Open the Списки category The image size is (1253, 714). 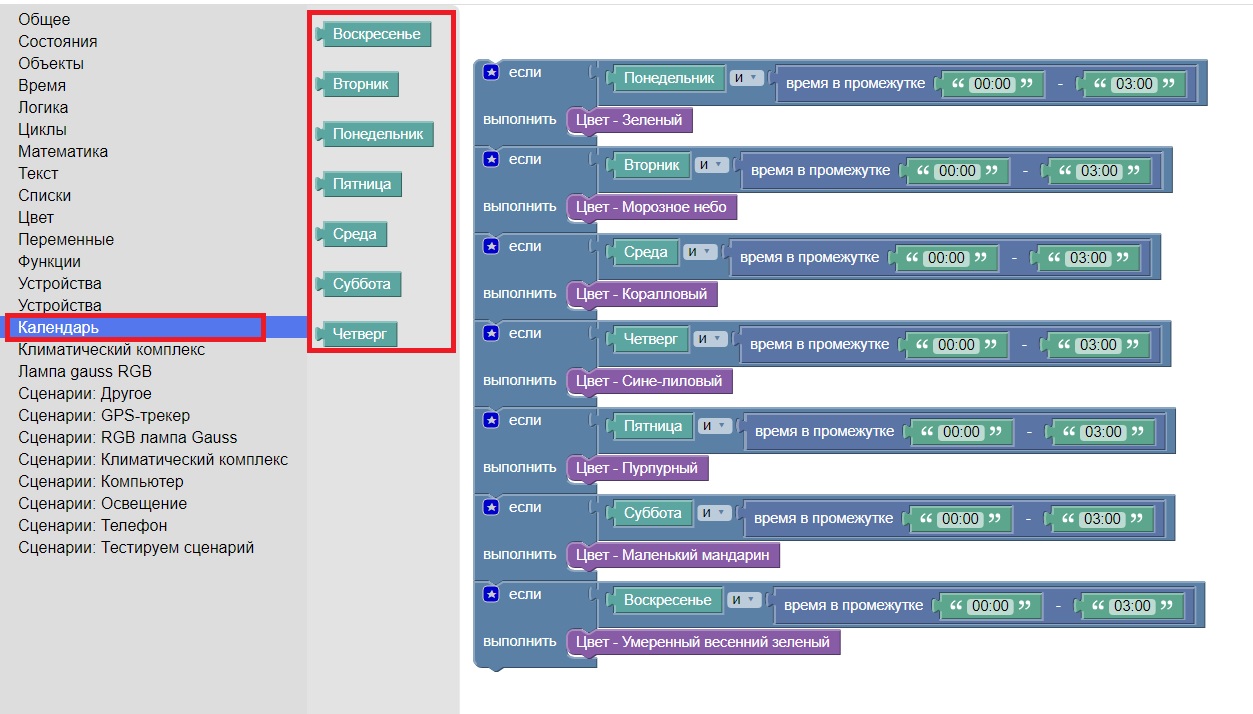(x=45, y=196)
